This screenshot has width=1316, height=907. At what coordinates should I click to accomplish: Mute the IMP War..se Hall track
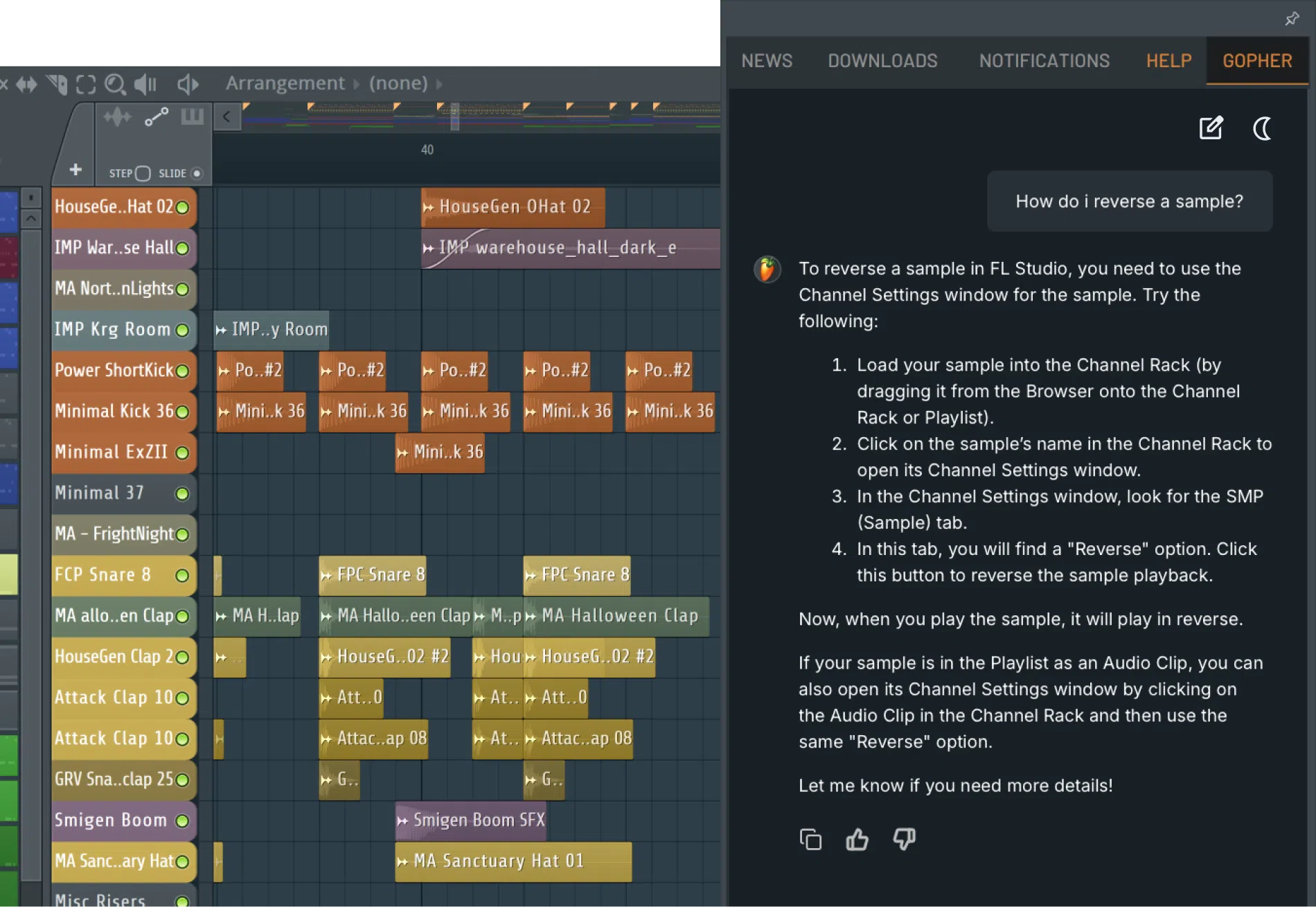pyautogui.click(x=182, y=248)
